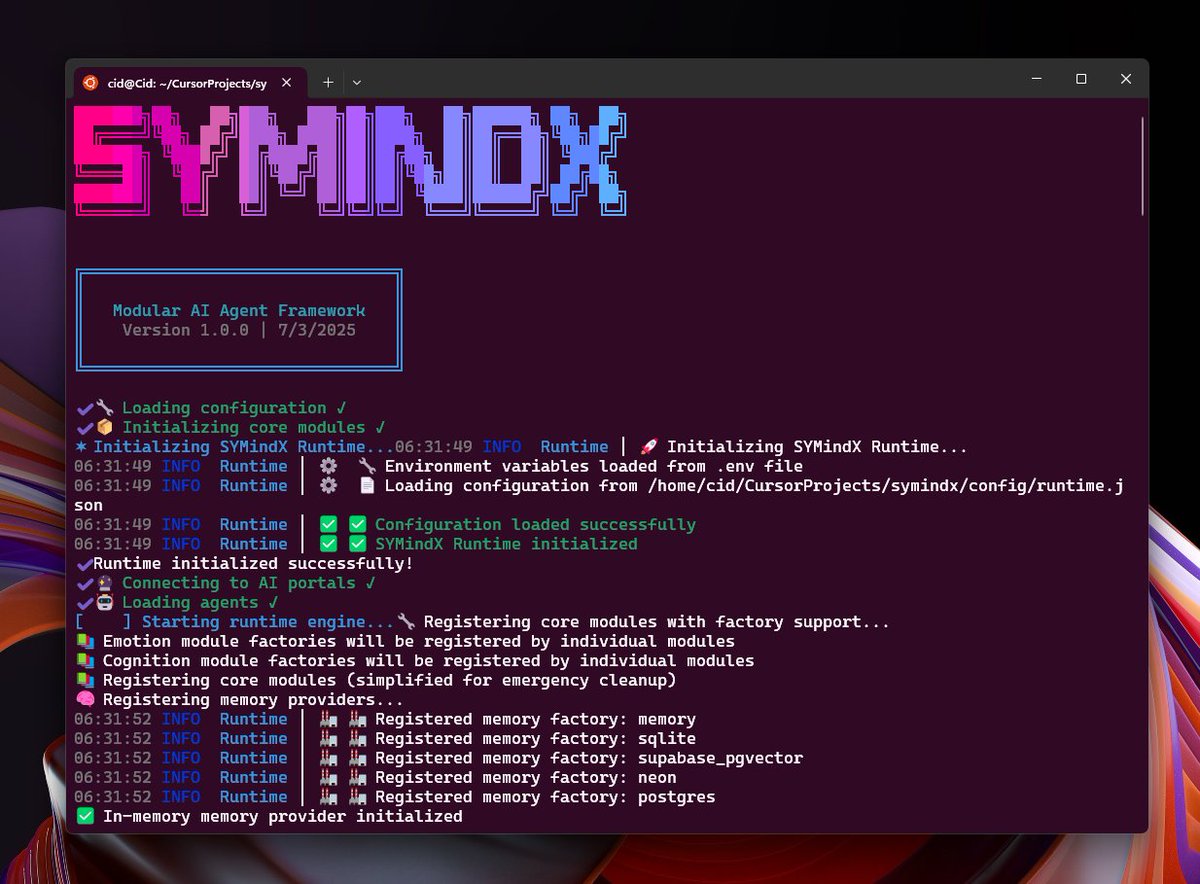This screenshot has height=884, width=1200.
Task: Click 'Registered memory factory: sqlite' text
Action: (x=535, y=738)
